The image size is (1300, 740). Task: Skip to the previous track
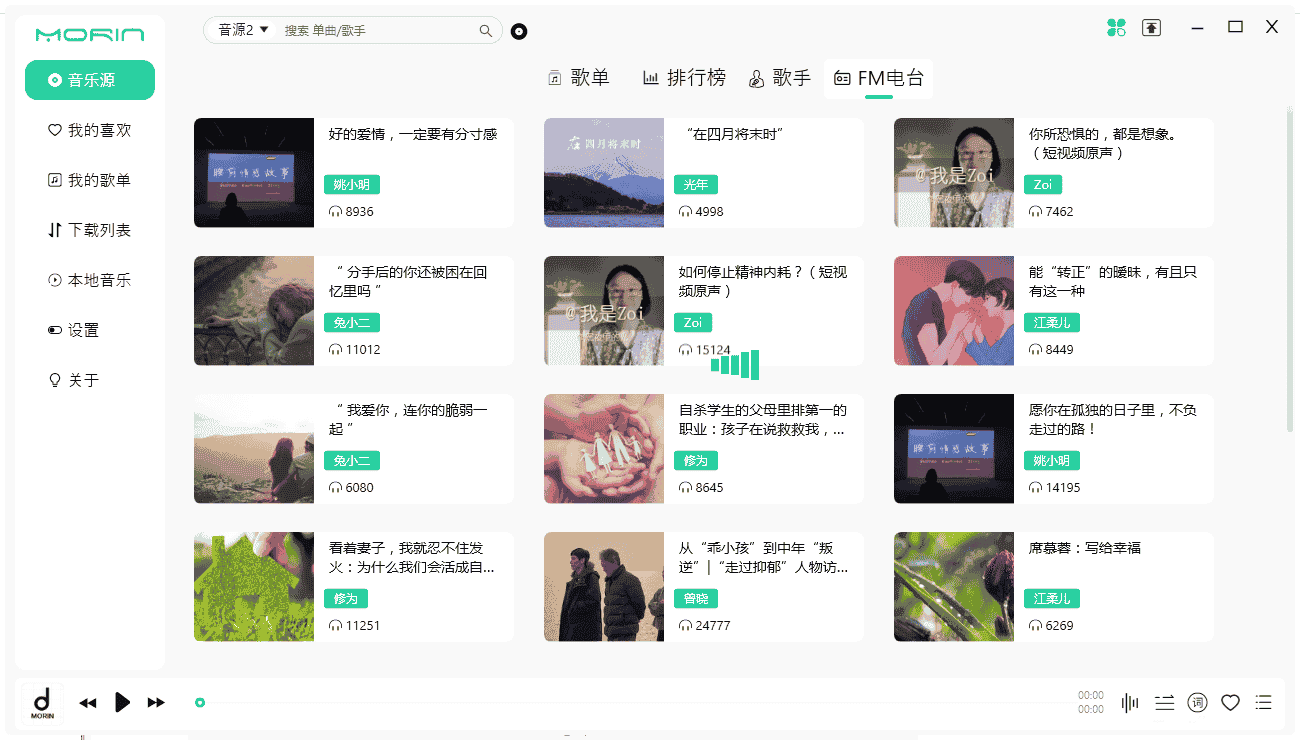point(88,703)
